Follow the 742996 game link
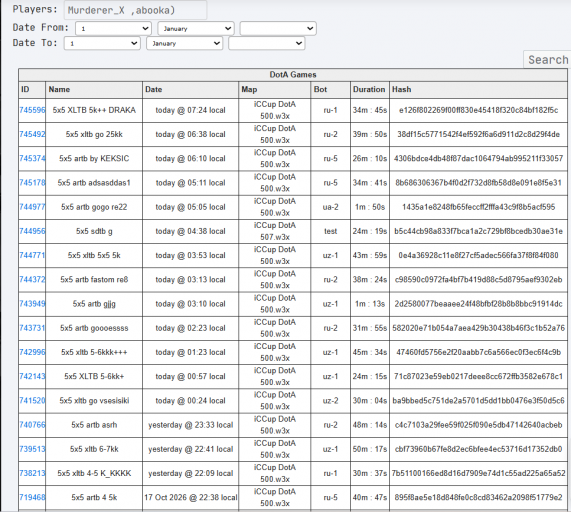The image size is (571, 512). [x=32, y=352]
